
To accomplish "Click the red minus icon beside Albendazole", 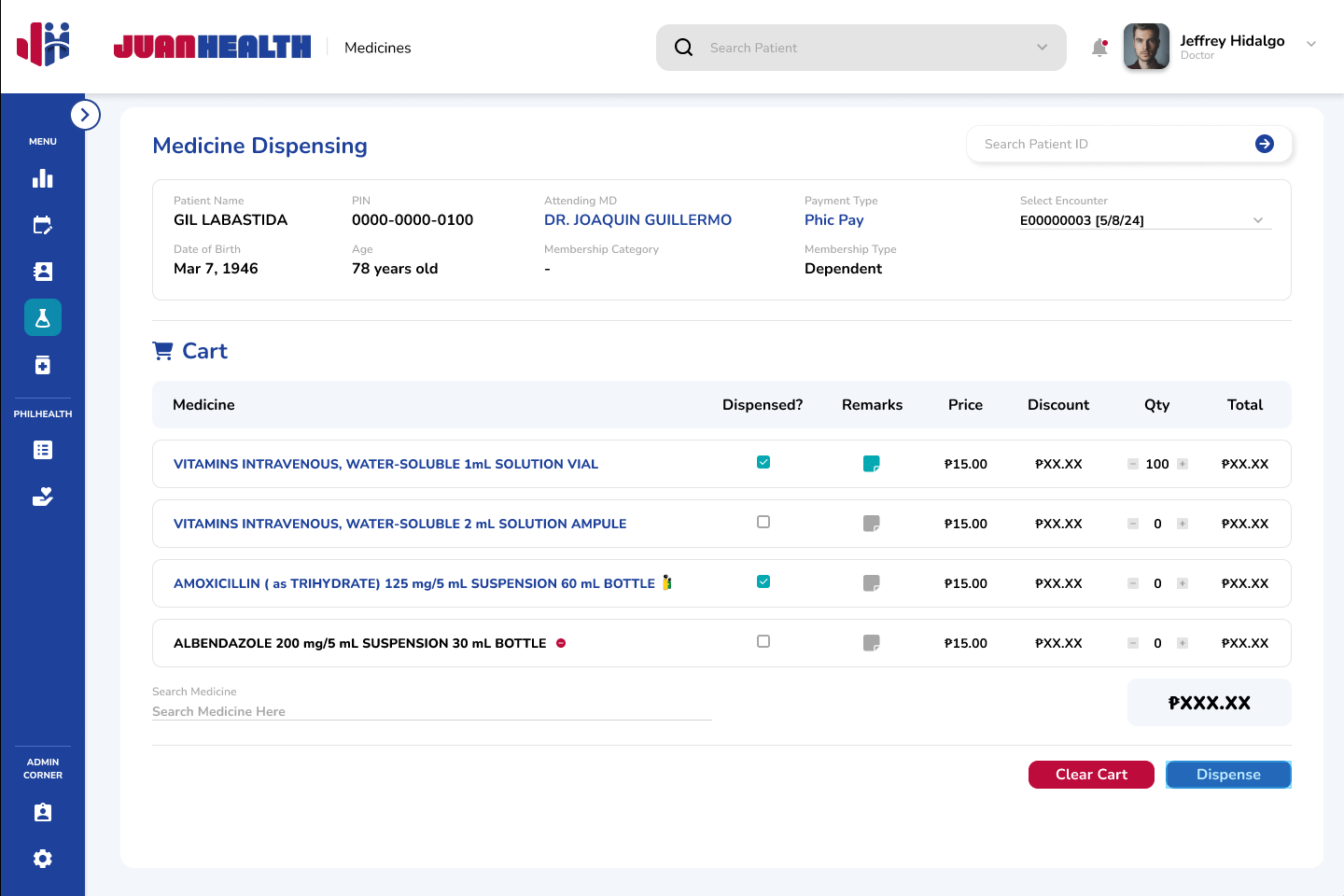I will [x=561, y=643].
